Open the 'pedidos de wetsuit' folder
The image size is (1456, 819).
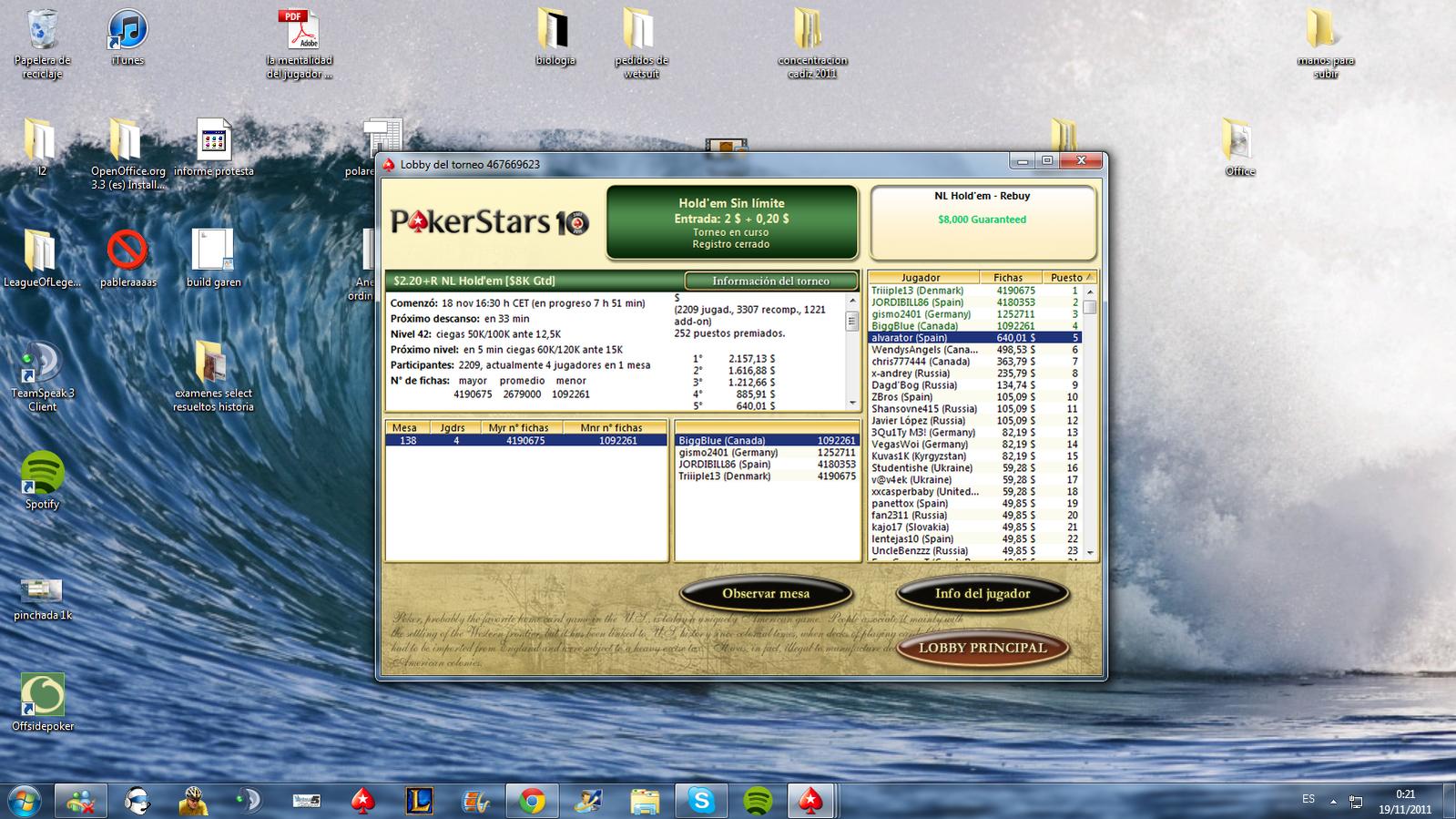tap(641, 44)
